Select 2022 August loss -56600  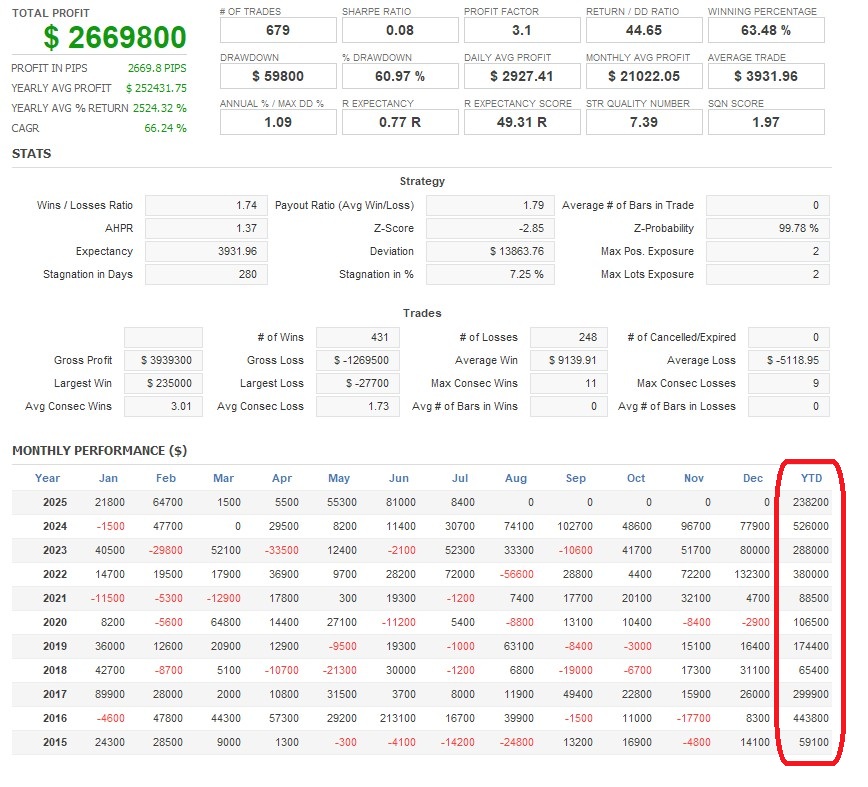(516, 574)
